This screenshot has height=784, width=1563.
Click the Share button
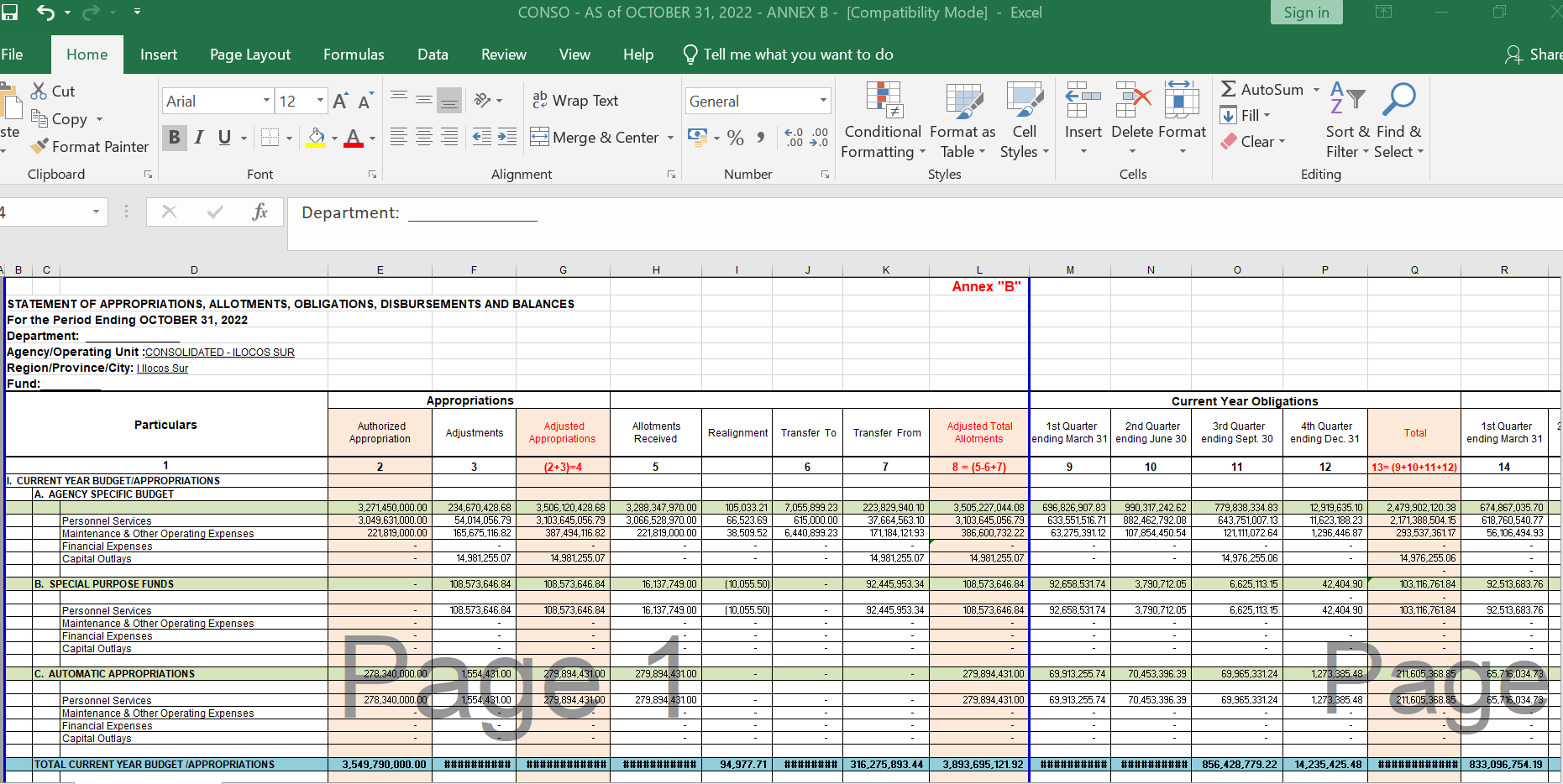point(1534,55)
